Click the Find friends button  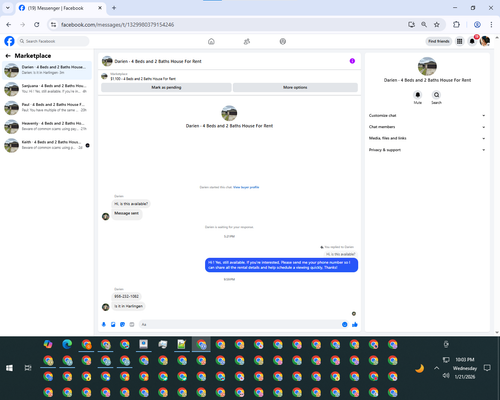click(x=439, y=41)
